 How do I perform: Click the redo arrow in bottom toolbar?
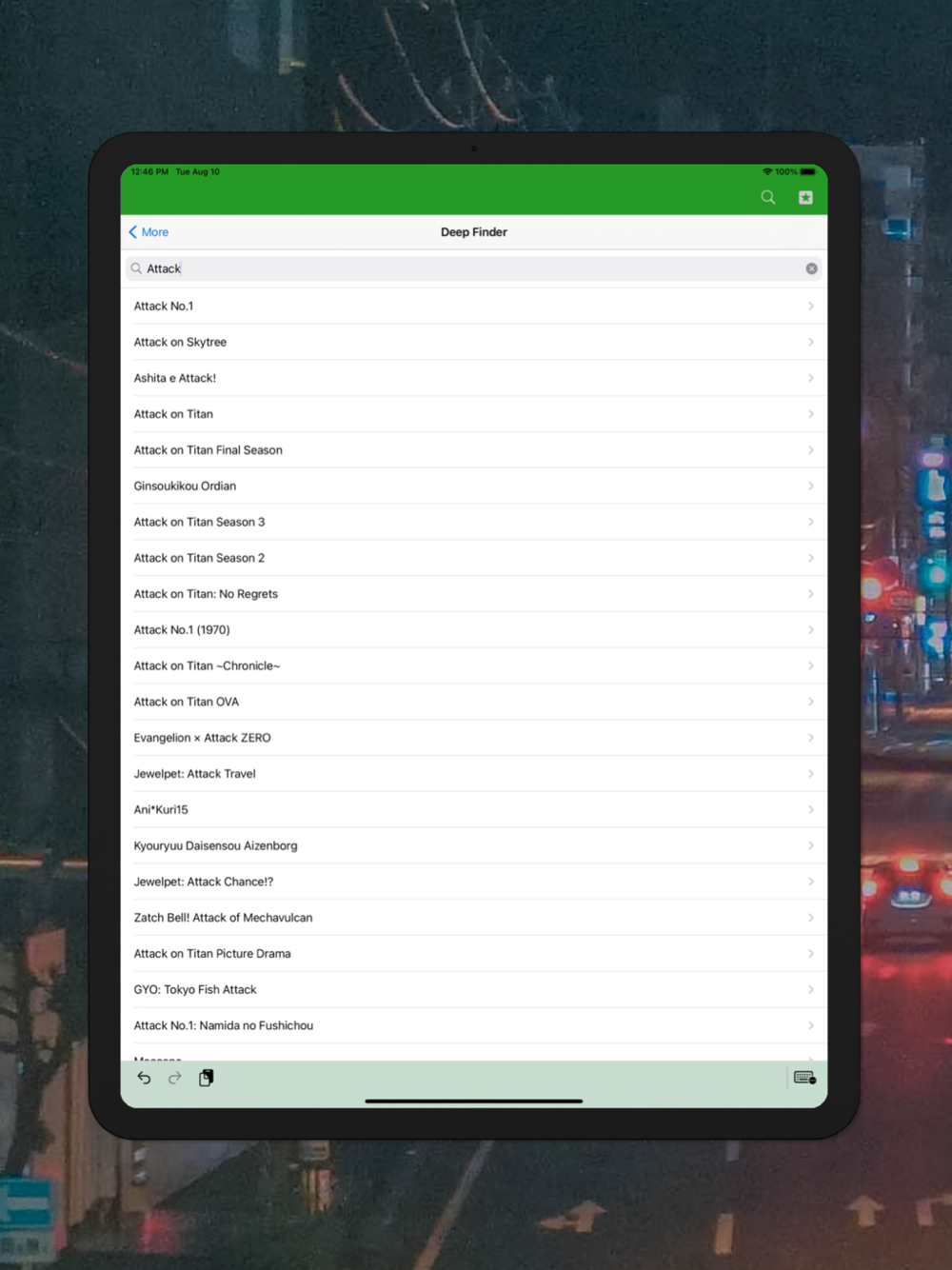click(x=174, y=1078)
